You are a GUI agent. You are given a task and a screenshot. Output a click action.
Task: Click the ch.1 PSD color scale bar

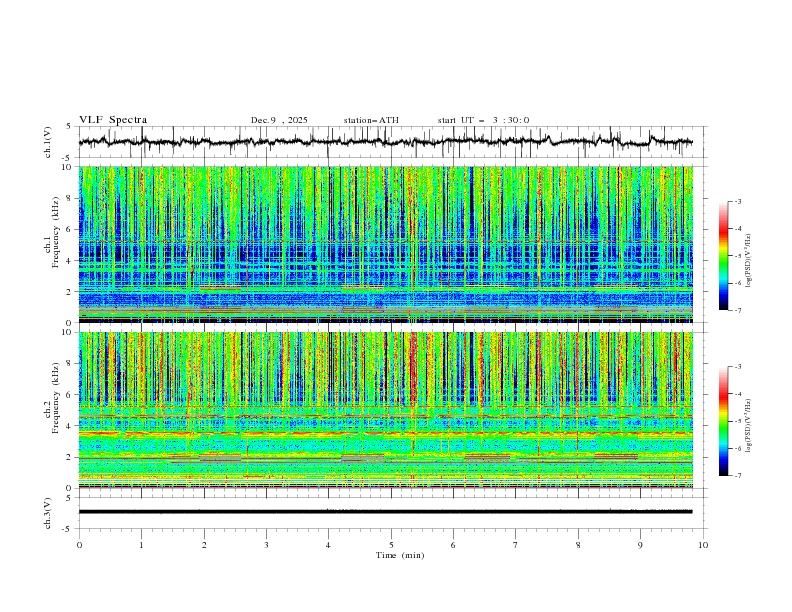click(x=723, y=256)
